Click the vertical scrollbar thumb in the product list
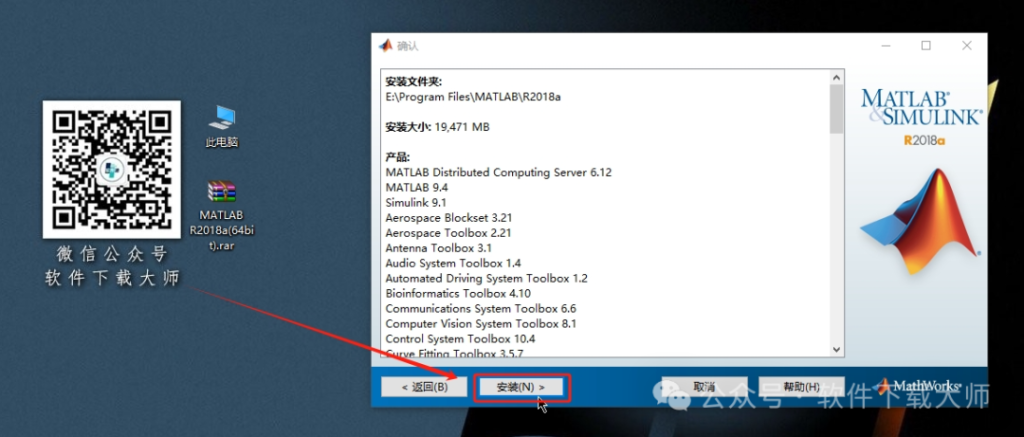 coord(837,108)
